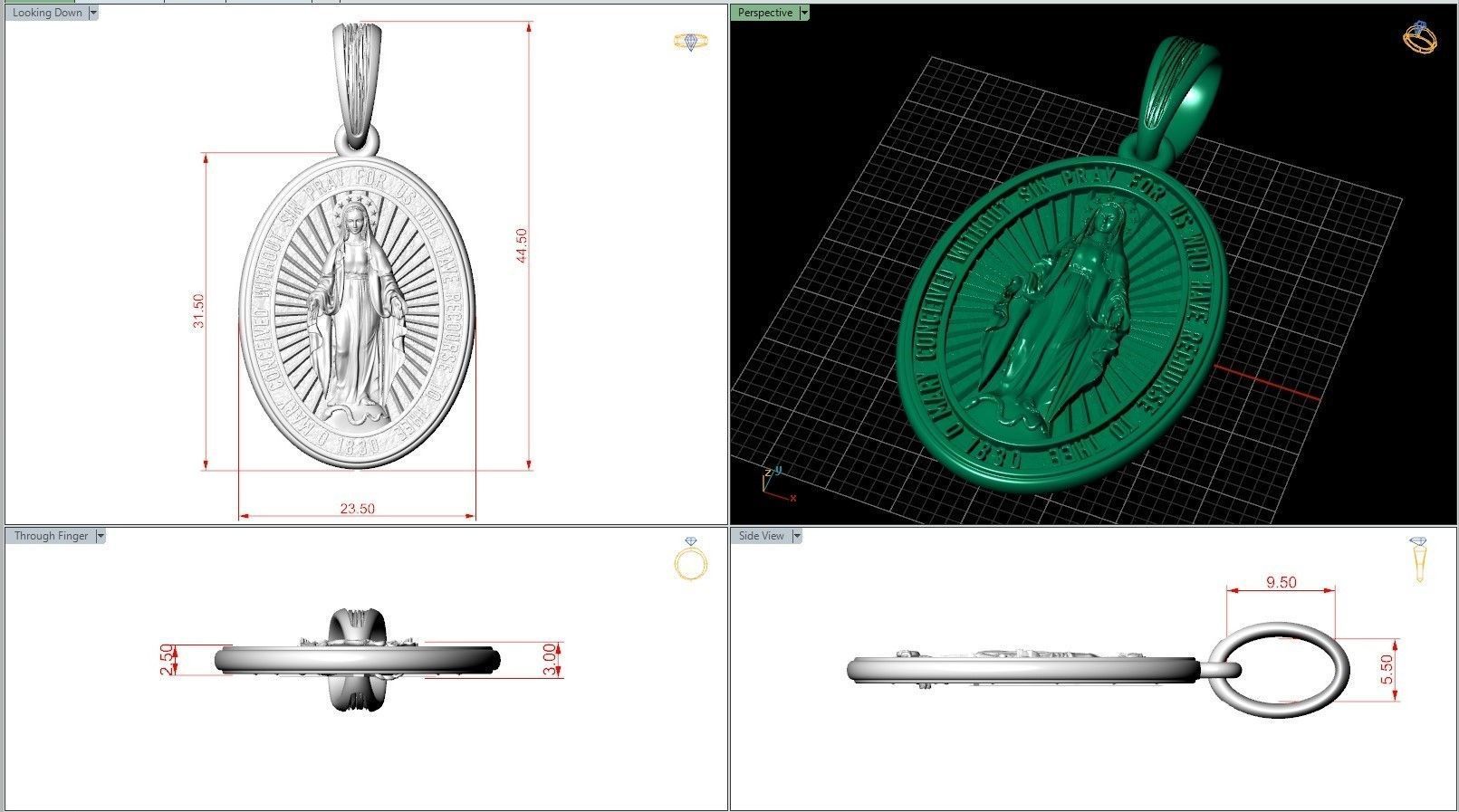This screenshot has height=812, width=1459.
Task: Open the Looking Down viewport label menu
Action: (47, 13)
